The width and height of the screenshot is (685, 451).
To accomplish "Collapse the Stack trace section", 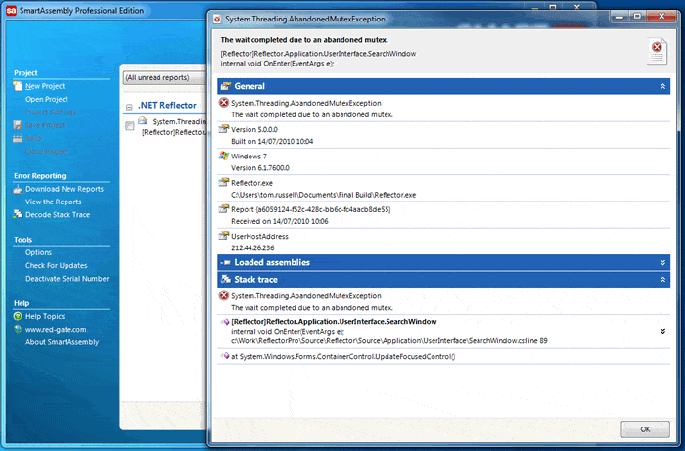I will point(662,279).
